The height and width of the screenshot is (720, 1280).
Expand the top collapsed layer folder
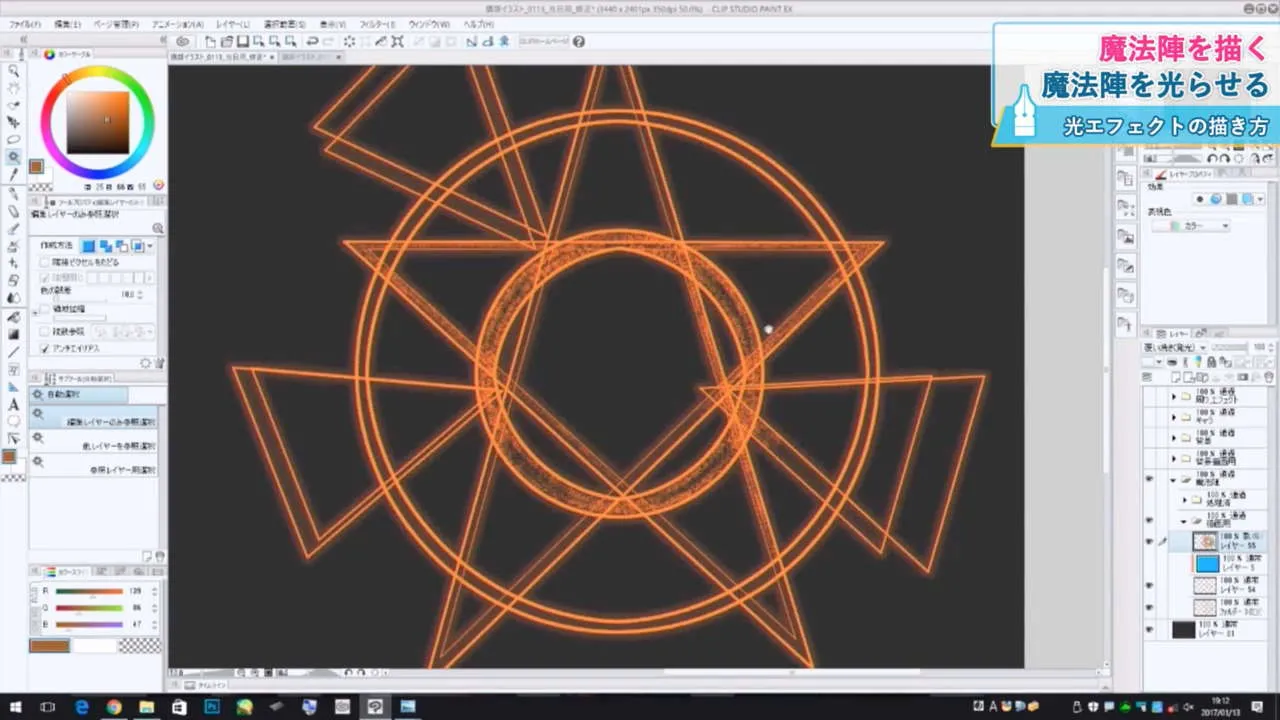coord(1174,397)
